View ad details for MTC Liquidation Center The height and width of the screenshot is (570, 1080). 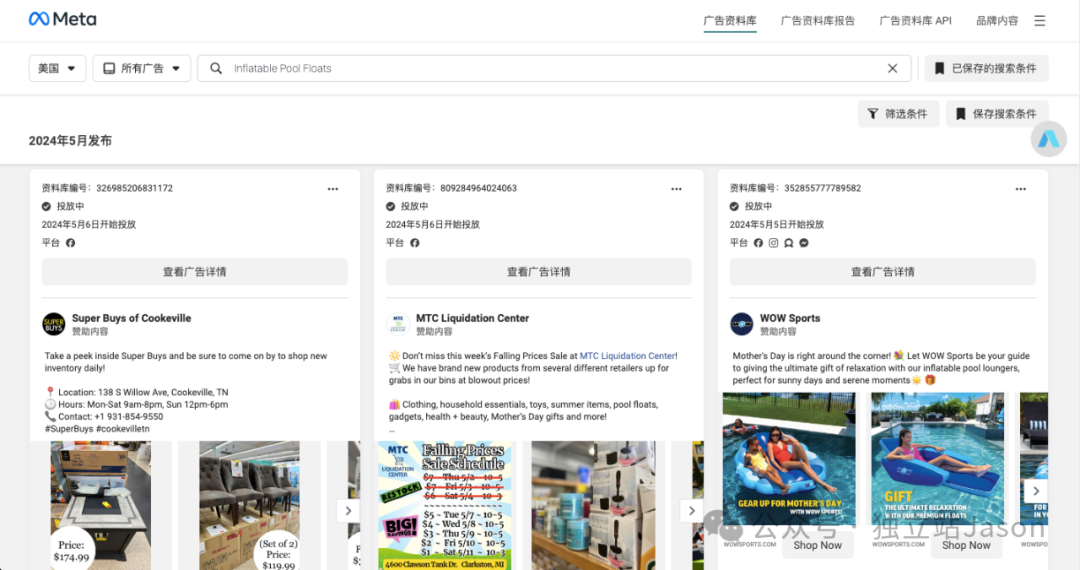[539, 272]
